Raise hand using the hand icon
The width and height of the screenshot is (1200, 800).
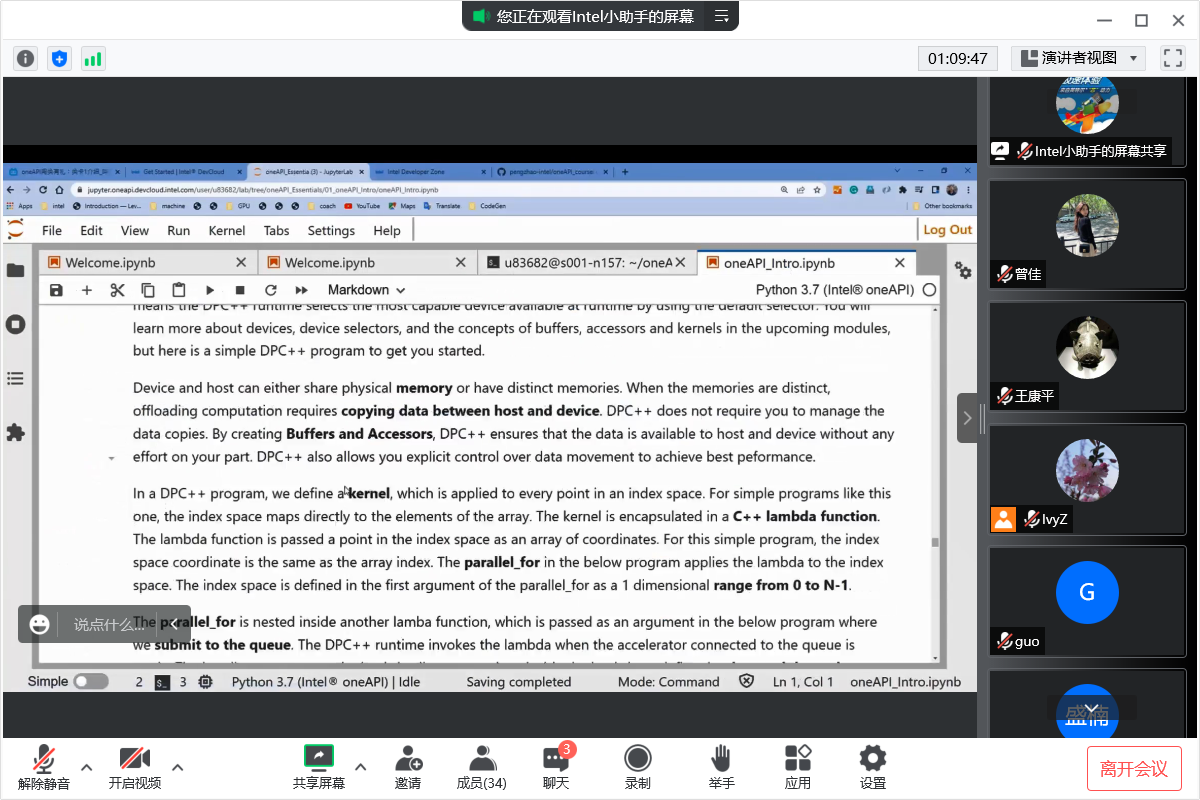point(721,758)
